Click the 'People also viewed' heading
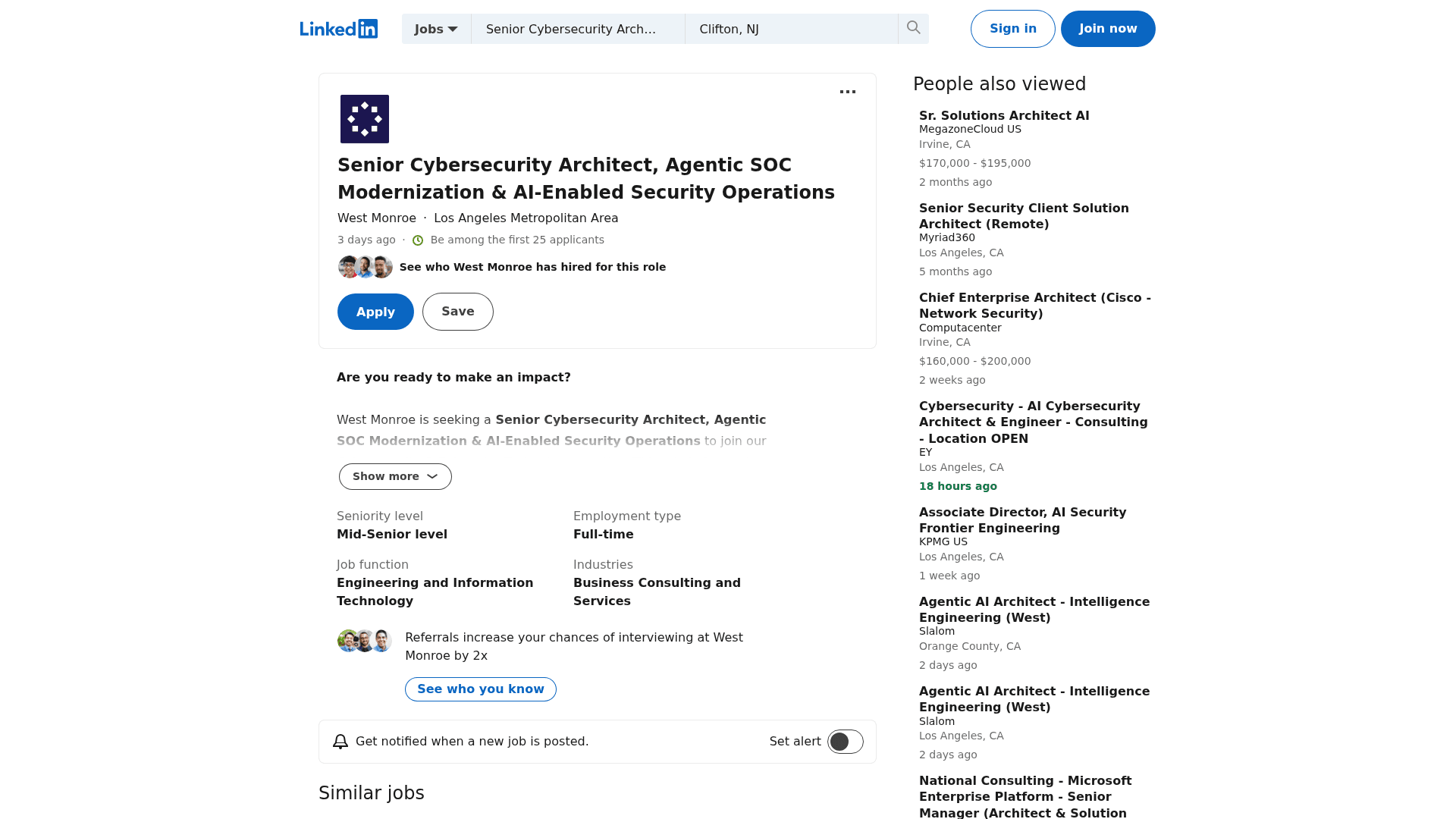The image size is (1456, 819). 999,84
